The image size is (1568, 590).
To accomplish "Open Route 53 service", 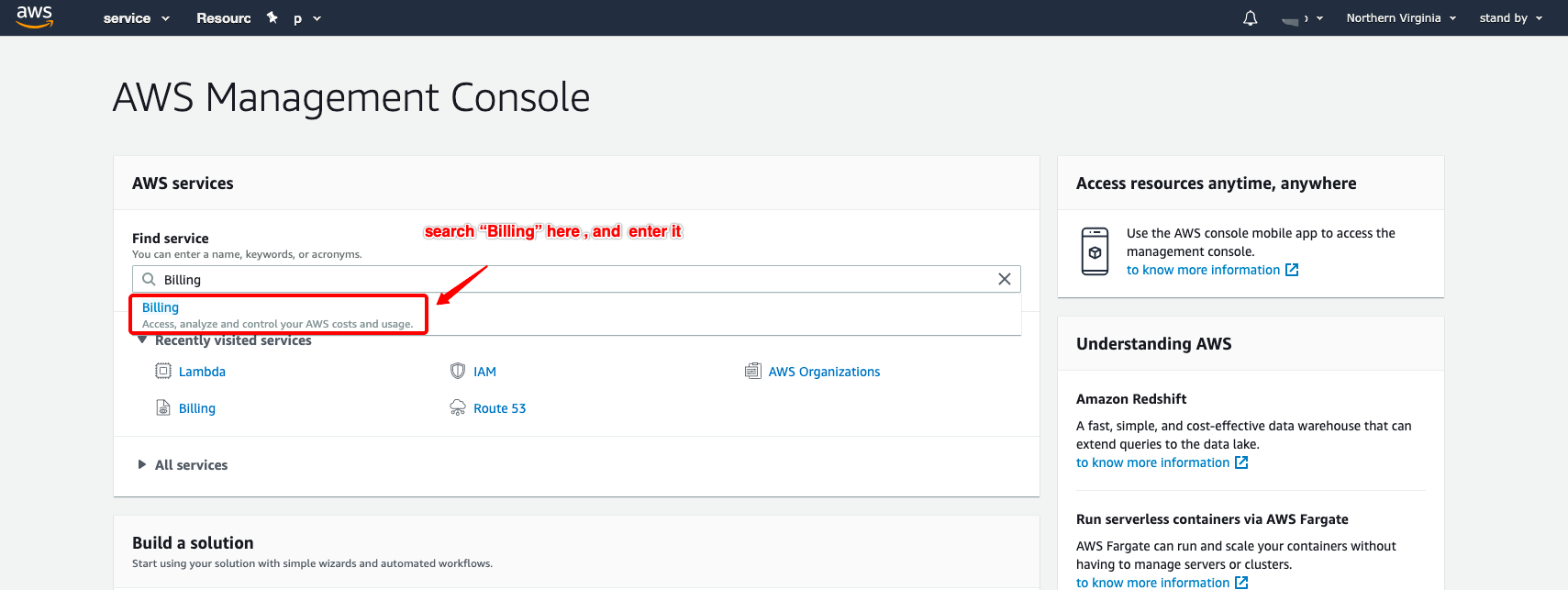I will point(500,408).
